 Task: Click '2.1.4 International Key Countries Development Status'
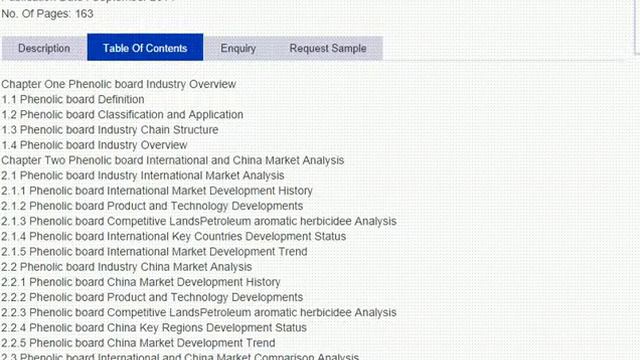173,236
